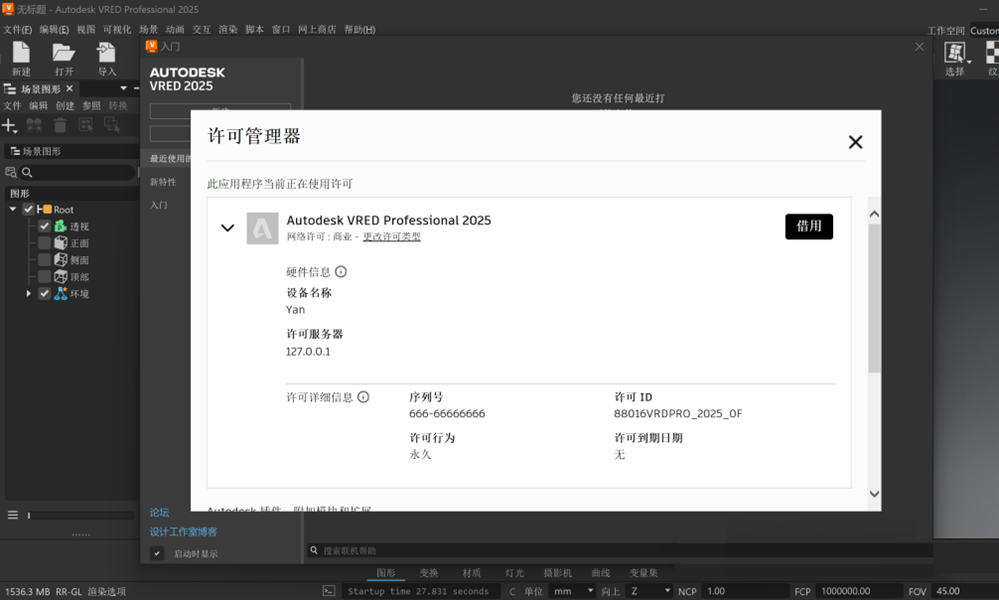Click the plus Create node icon
This screenshot has width=999, height=600.
[x=10, y=125]
